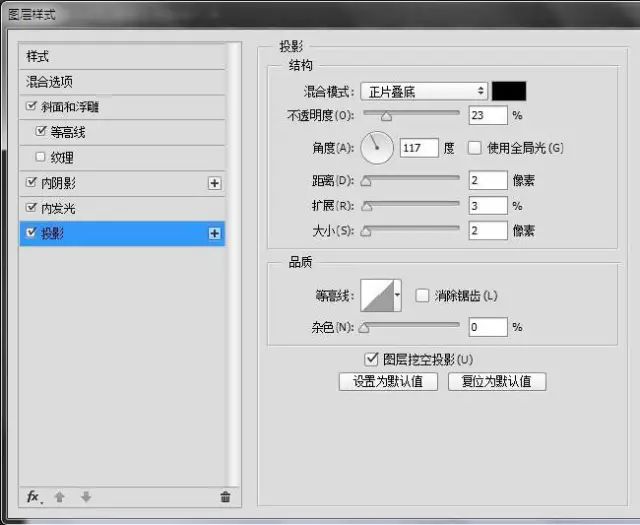Select the 投影 effect row

tap(122, 234)
